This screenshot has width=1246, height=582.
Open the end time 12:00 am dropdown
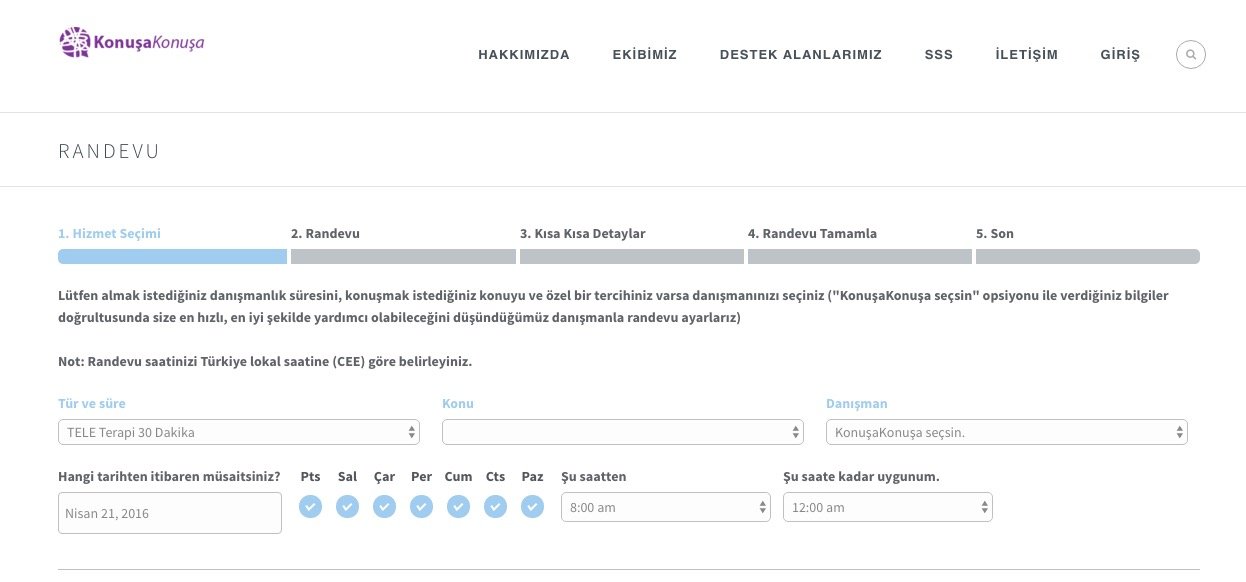pos(887,507)
